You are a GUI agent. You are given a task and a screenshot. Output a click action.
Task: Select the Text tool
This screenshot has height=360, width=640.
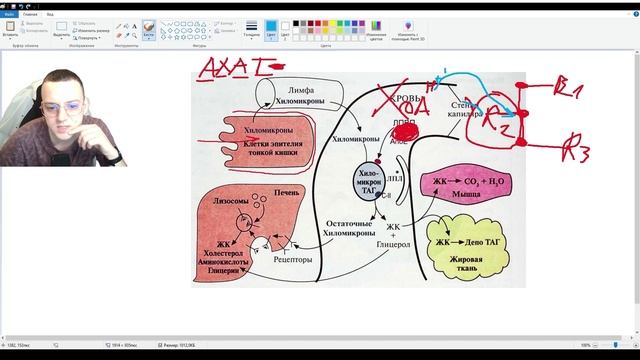pyautogui.click(x=134, y=27)
